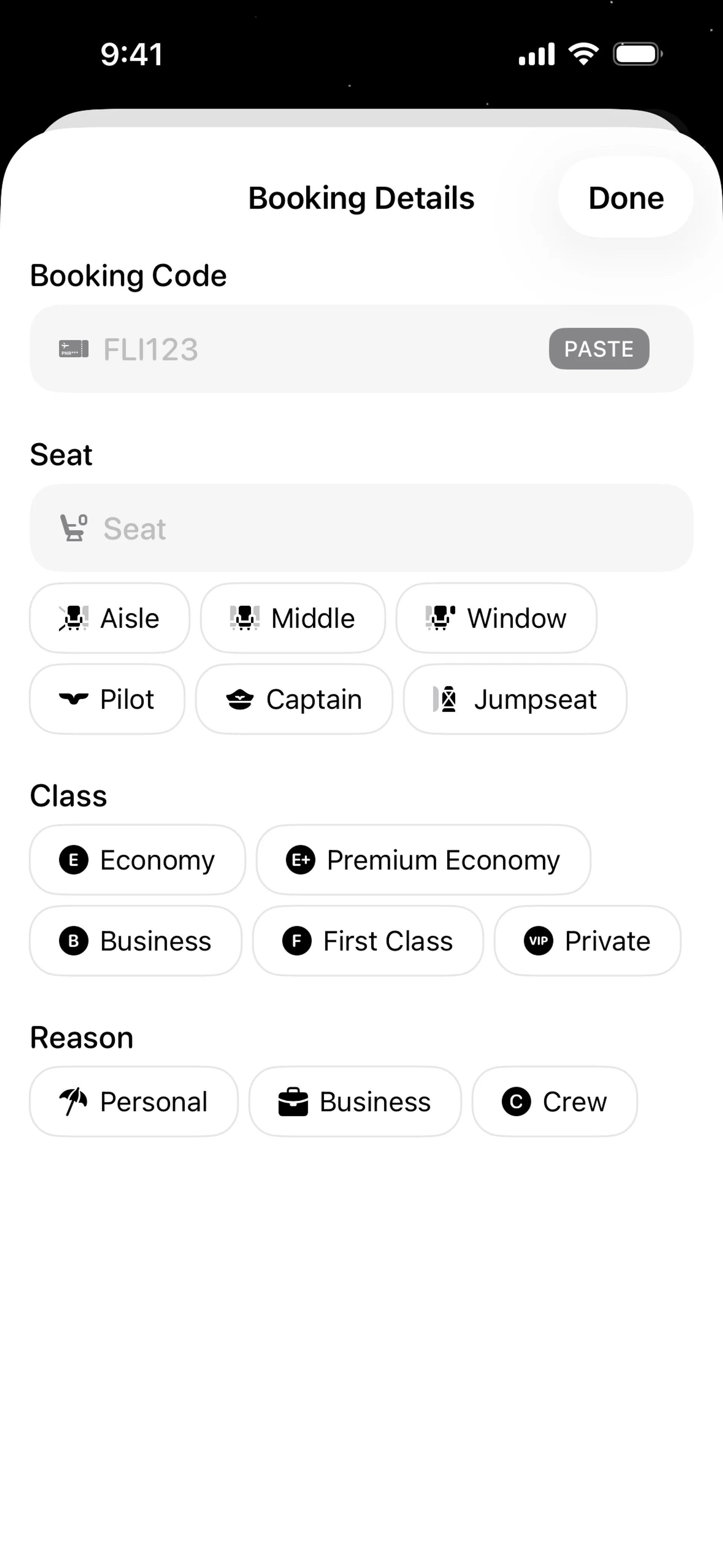Viewport: 723px width, 1568px height.
Task: Set reason to Crew
Action: click(554, 1101)
